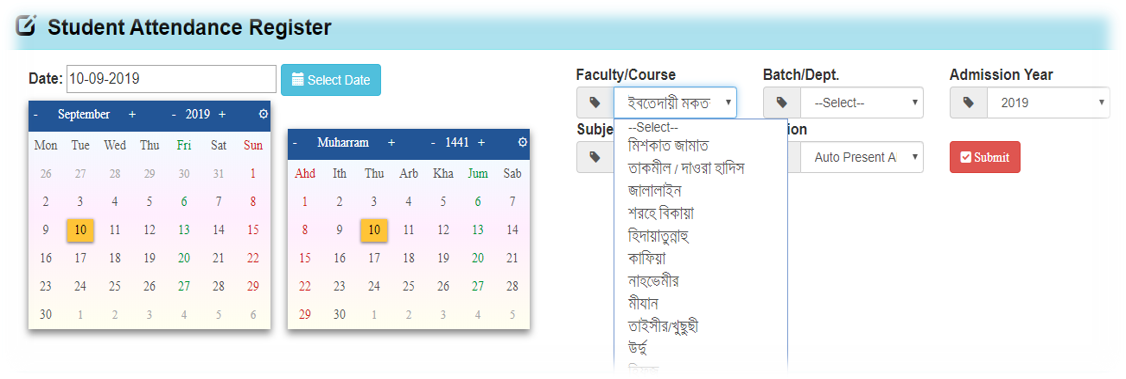The width and height of the screenshot is (1126, 379).
Task: Open Muharram calendar settings gear
Action: (522, 143)
